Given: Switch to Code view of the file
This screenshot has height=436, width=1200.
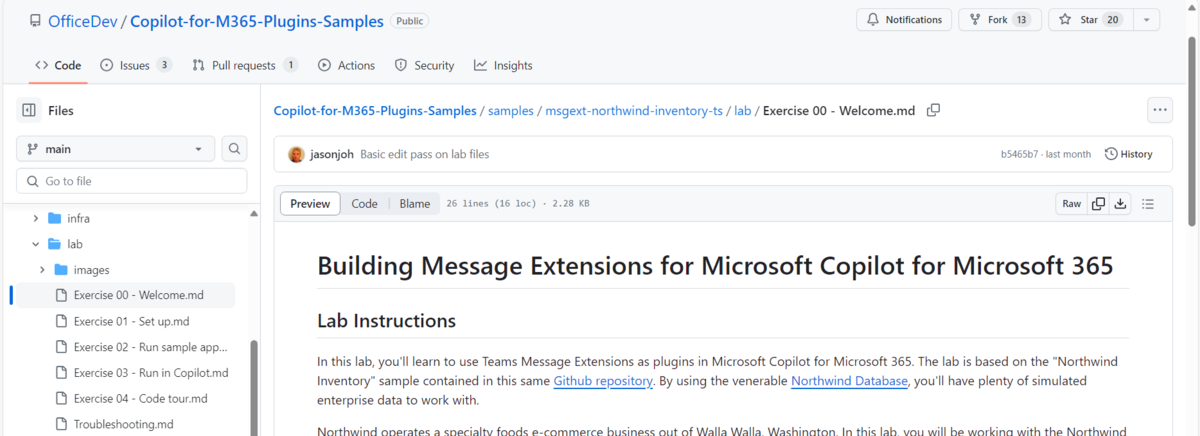Looking at the screenshot, I should tap(364, 203).
